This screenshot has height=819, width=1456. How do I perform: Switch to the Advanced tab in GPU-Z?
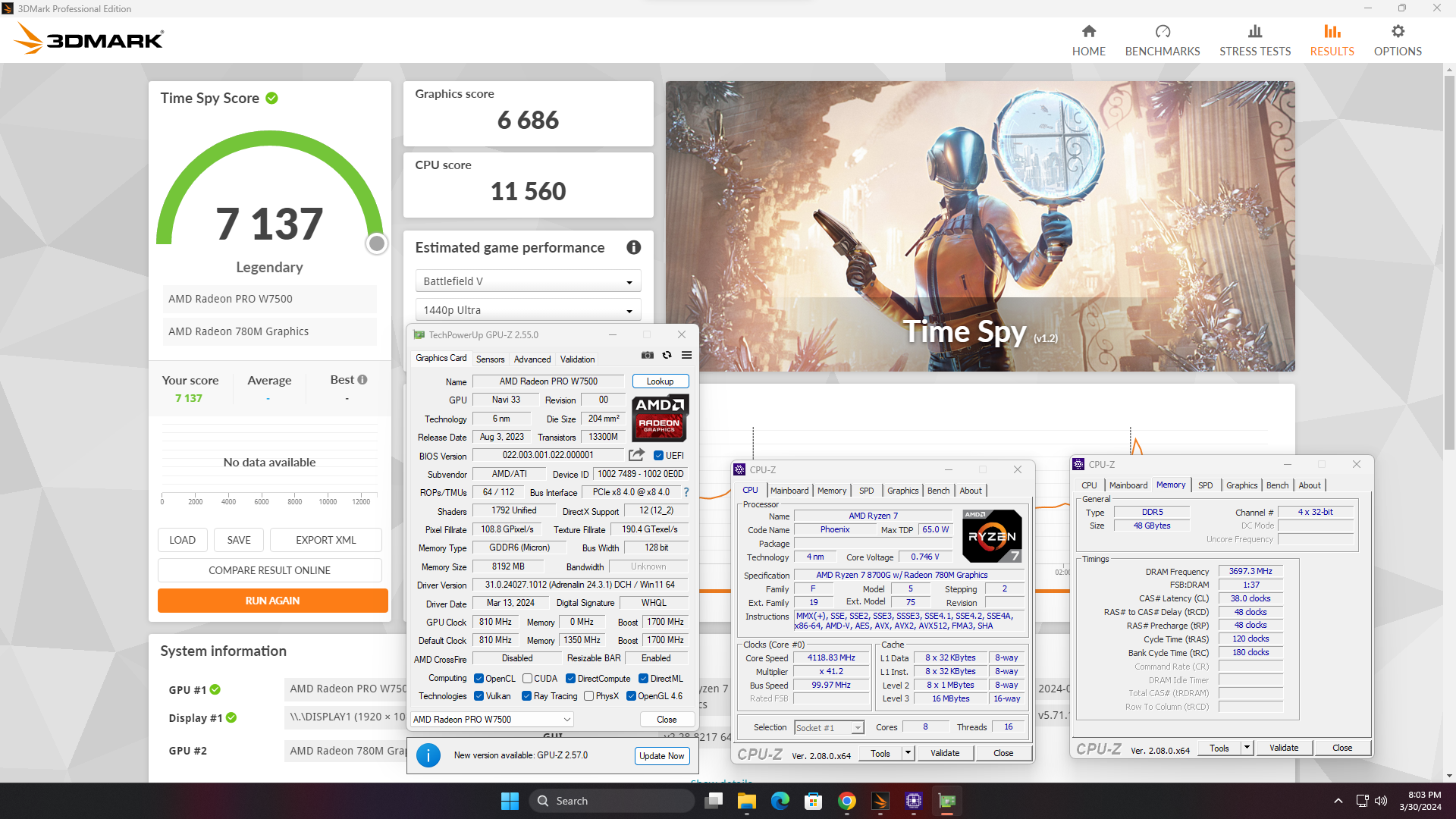point(532,359)
